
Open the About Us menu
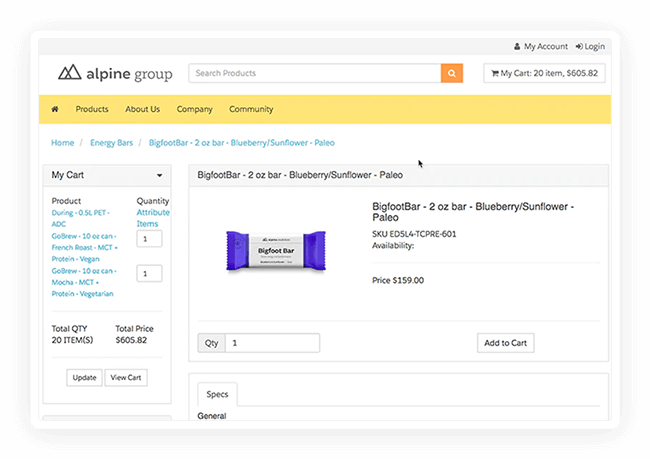tap(142, 109)
